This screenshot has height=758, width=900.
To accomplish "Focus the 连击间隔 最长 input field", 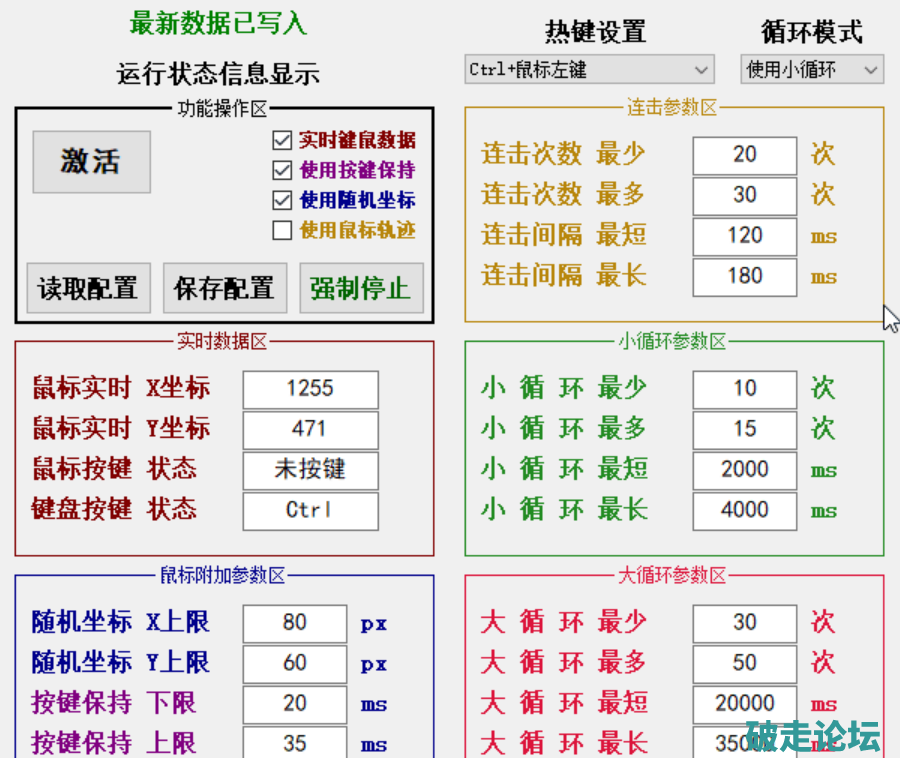I will pos(744,276).
